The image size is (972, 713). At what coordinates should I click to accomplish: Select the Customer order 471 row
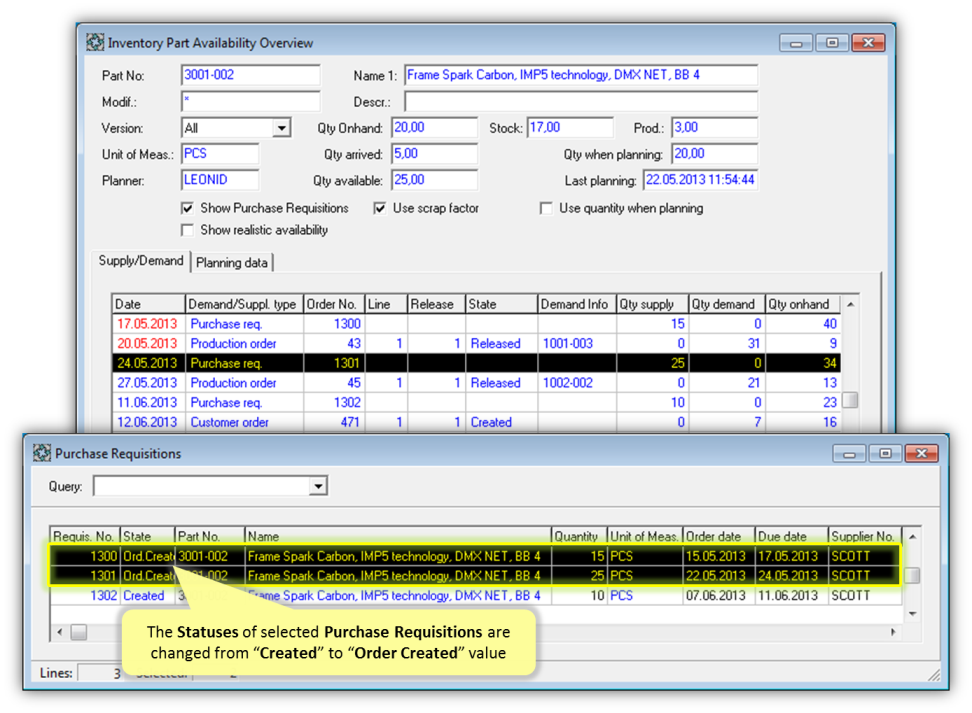click(x=476, y=423)
